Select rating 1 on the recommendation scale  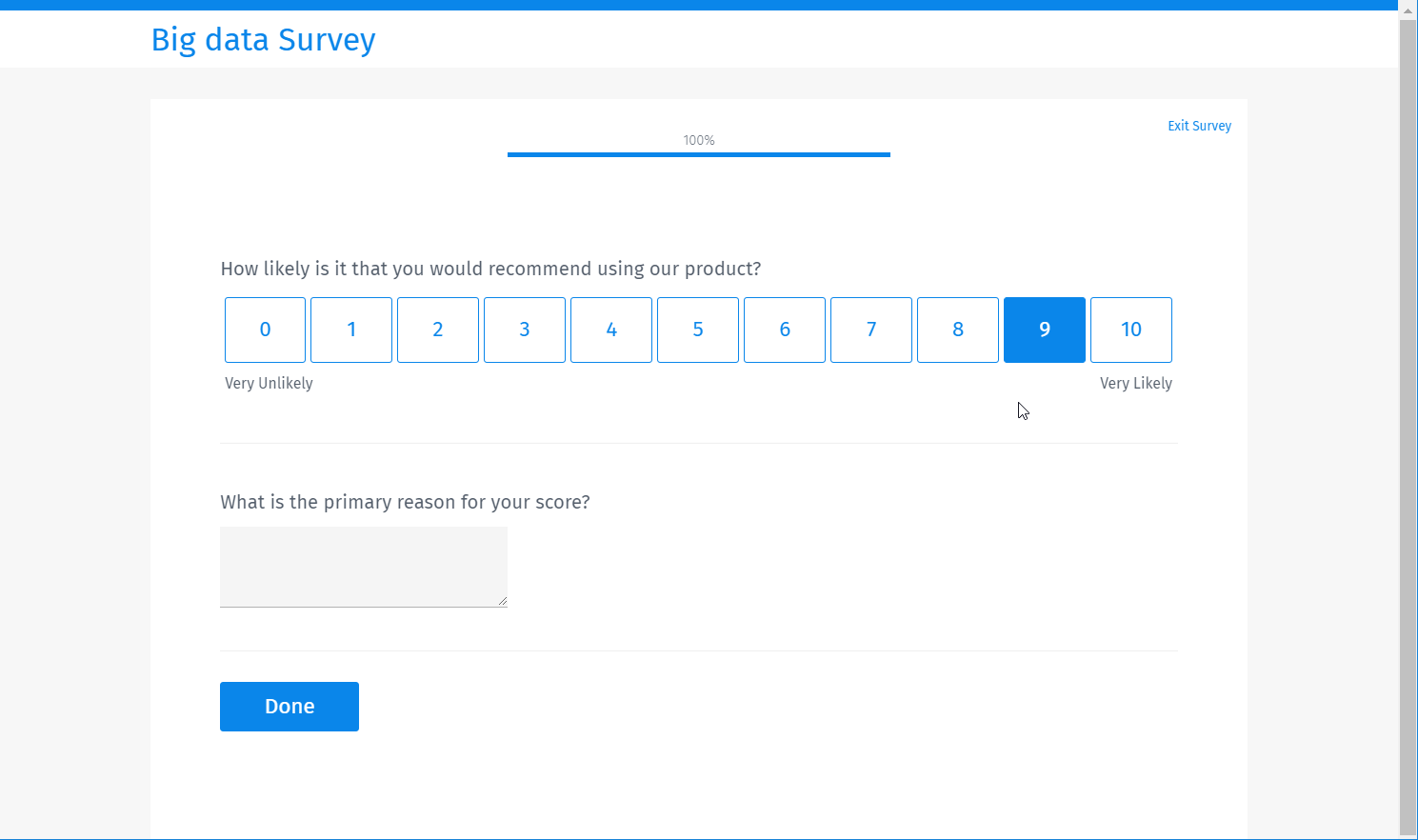[351, 330]
